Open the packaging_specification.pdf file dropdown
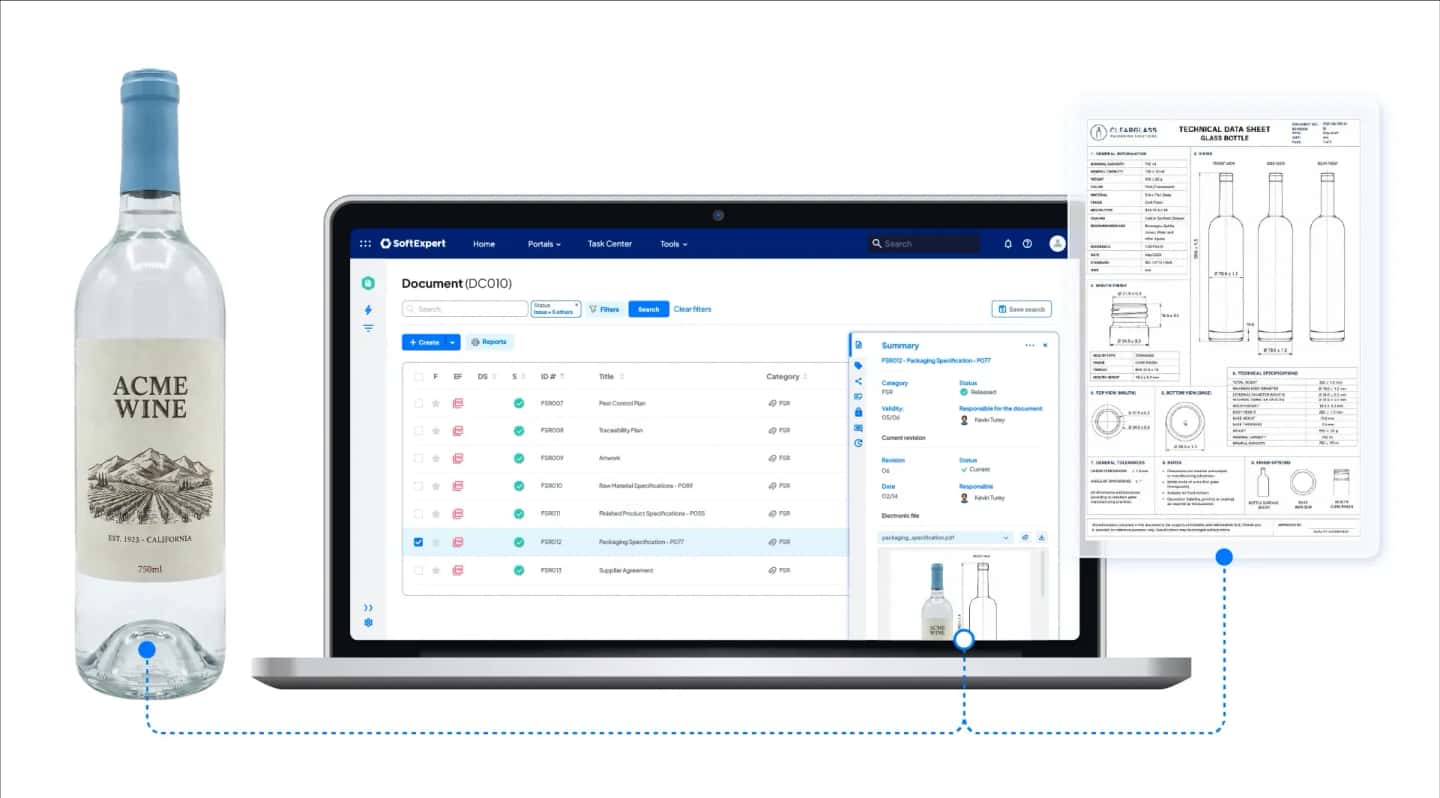The image size is (1440, 798). pos(946,537)
